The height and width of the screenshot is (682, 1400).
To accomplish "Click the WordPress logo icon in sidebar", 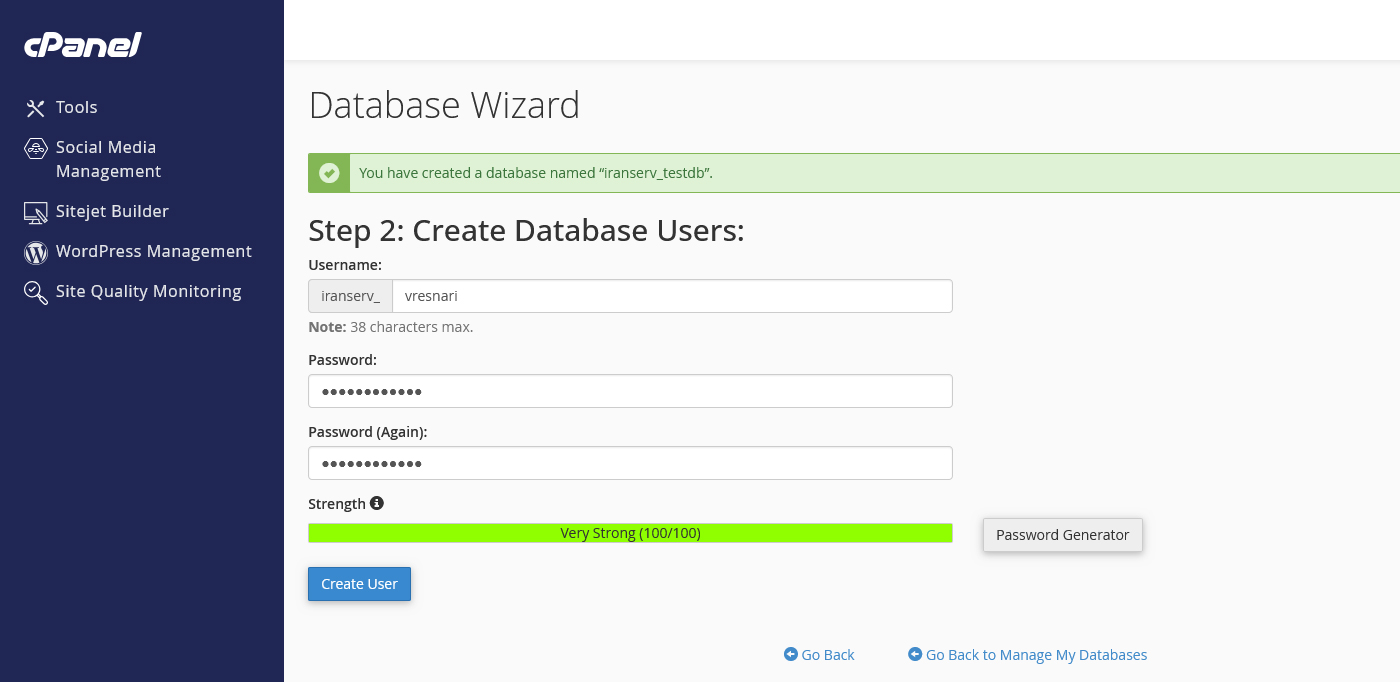I will 36,252.
